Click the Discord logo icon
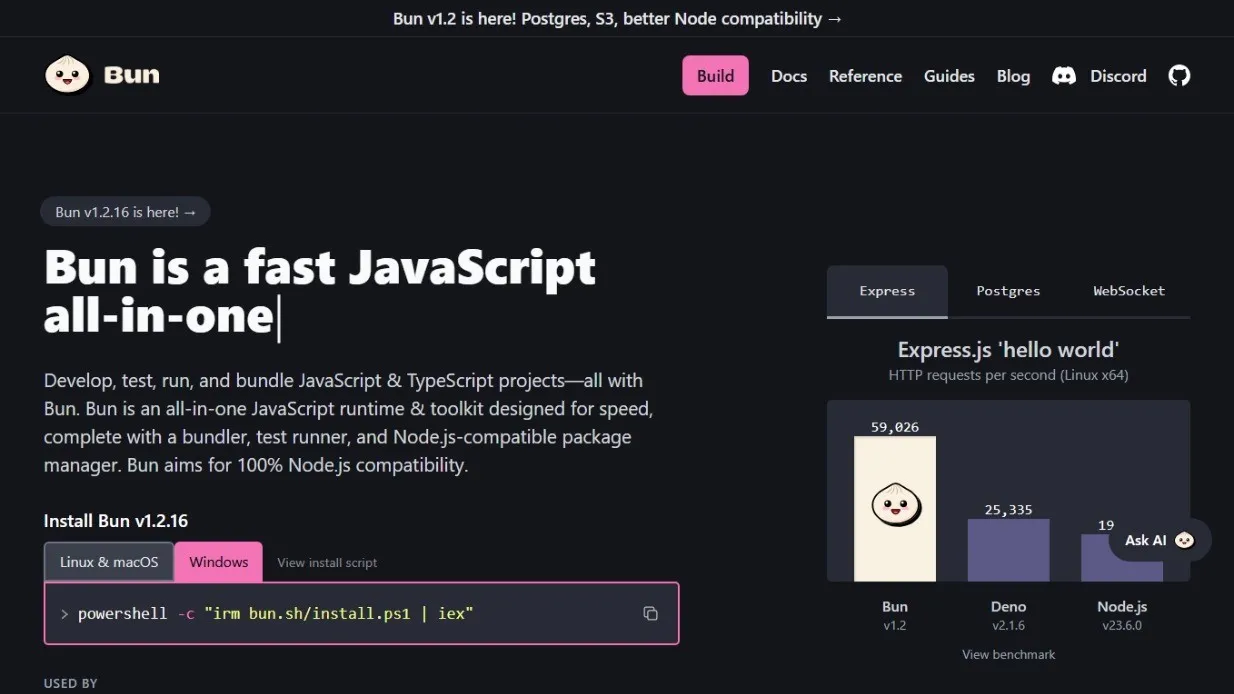1234x694 pixels. [1064, 76]
